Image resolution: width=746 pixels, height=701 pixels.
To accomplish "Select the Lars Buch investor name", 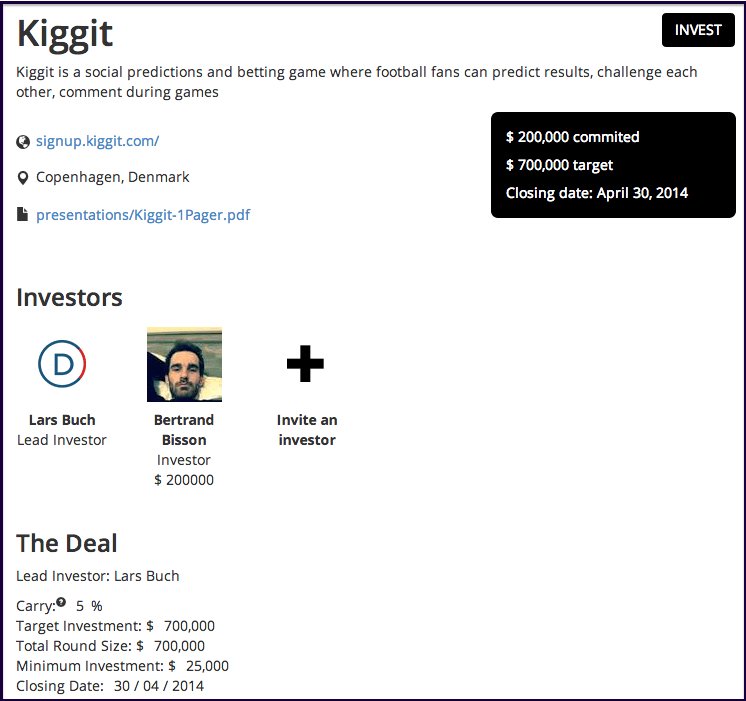I will point(62,420).
